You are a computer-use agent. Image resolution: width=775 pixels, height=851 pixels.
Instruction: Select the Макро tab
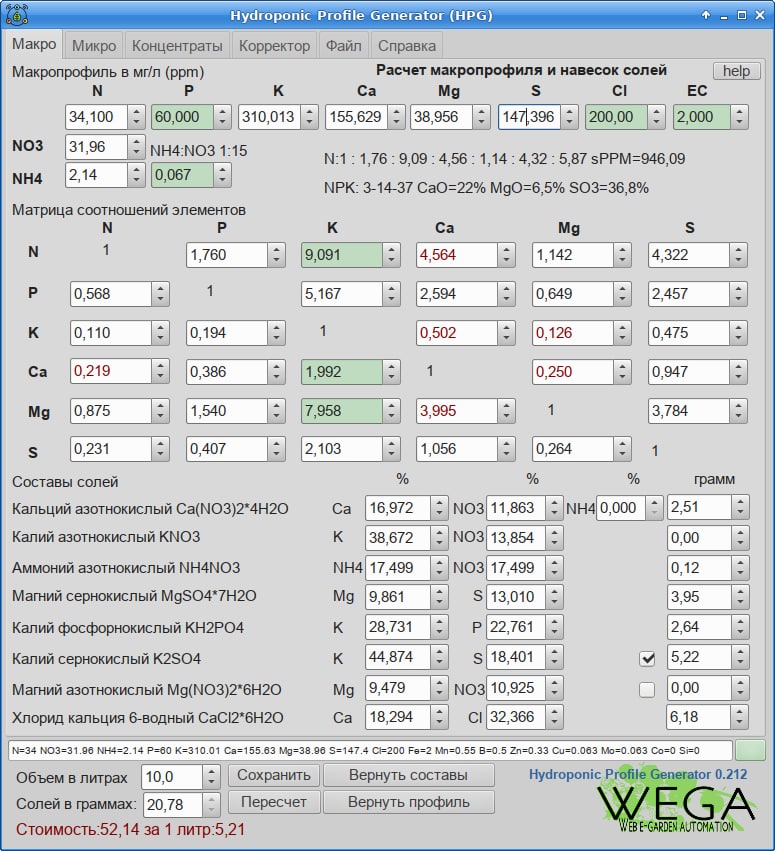pyautogui.click(x=34, y=44)
